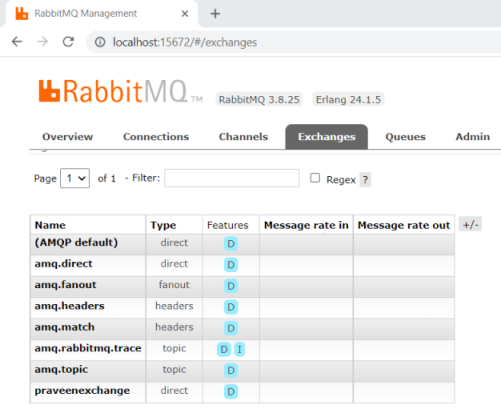Switch to the Channels tab

[x=243, y=137]
